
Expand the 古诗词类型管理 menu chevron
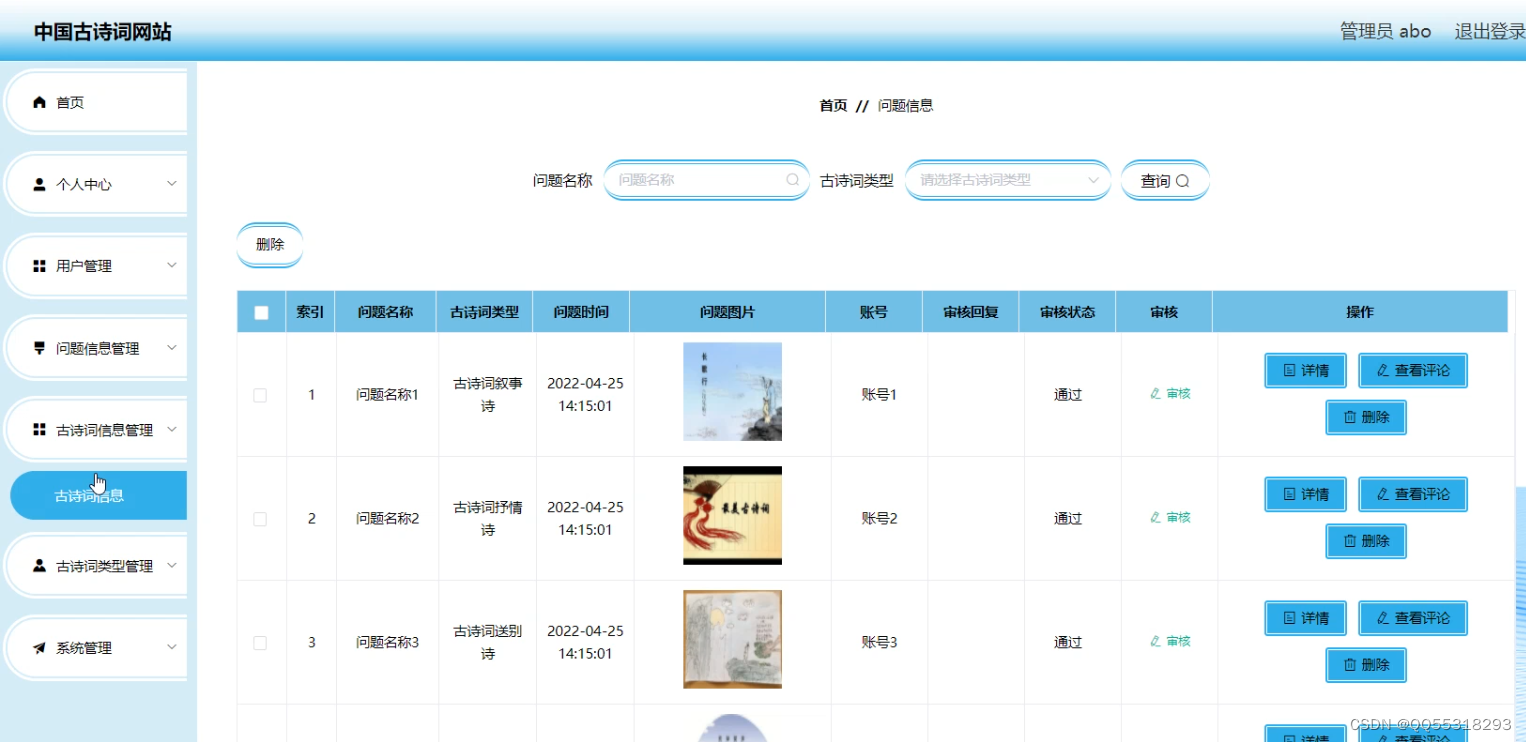(171, 565)
